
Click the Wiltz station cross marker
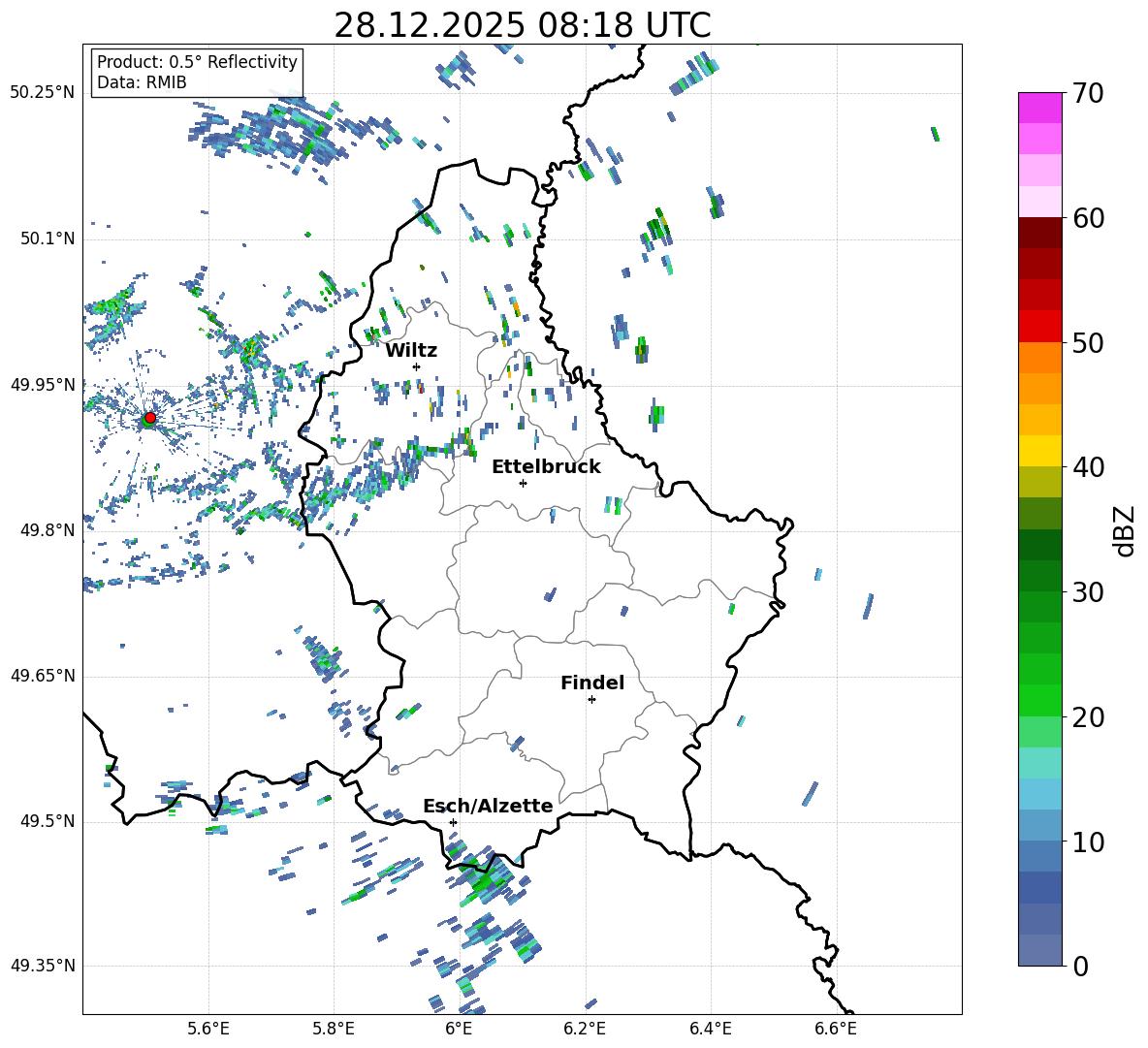[x=417, y=366]
